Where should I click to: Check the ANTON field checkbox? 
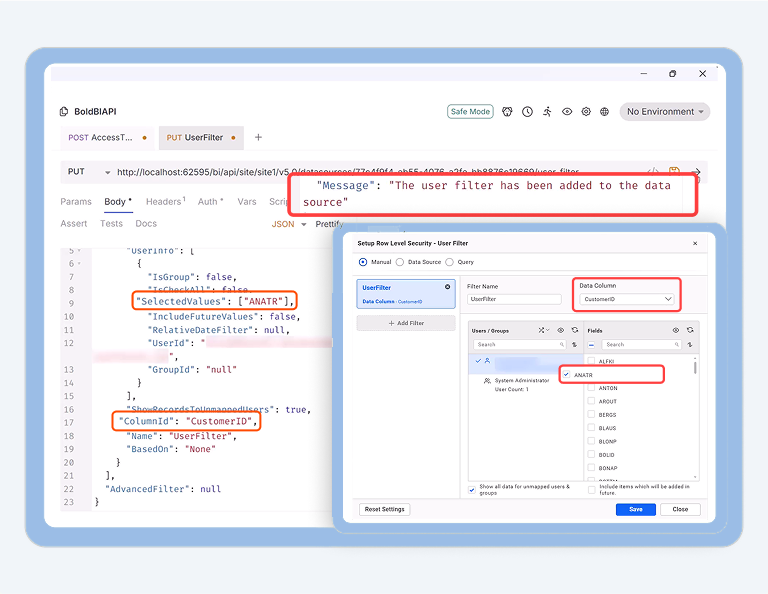[x=591, y=387]
